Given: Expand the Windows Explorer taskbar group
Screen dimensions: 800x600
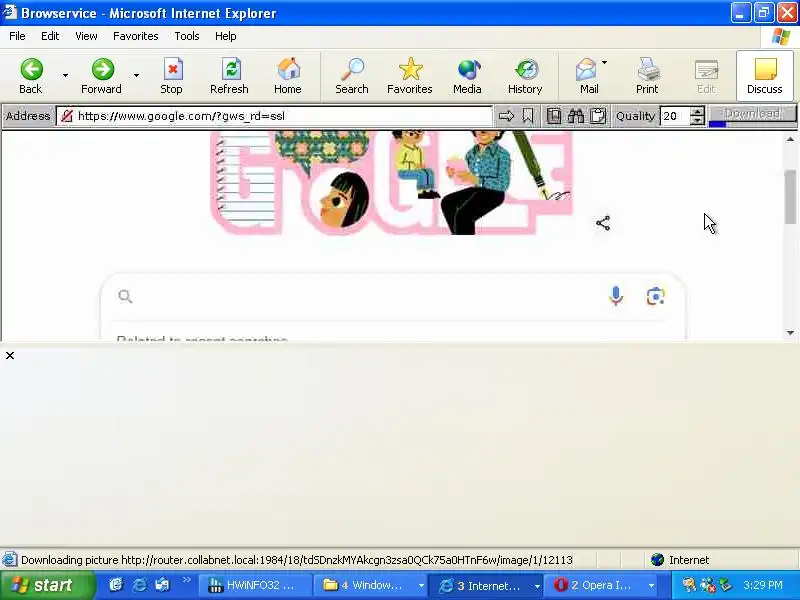Looking at the screenshot, I should pyautogui.click(x=421, y=586).
